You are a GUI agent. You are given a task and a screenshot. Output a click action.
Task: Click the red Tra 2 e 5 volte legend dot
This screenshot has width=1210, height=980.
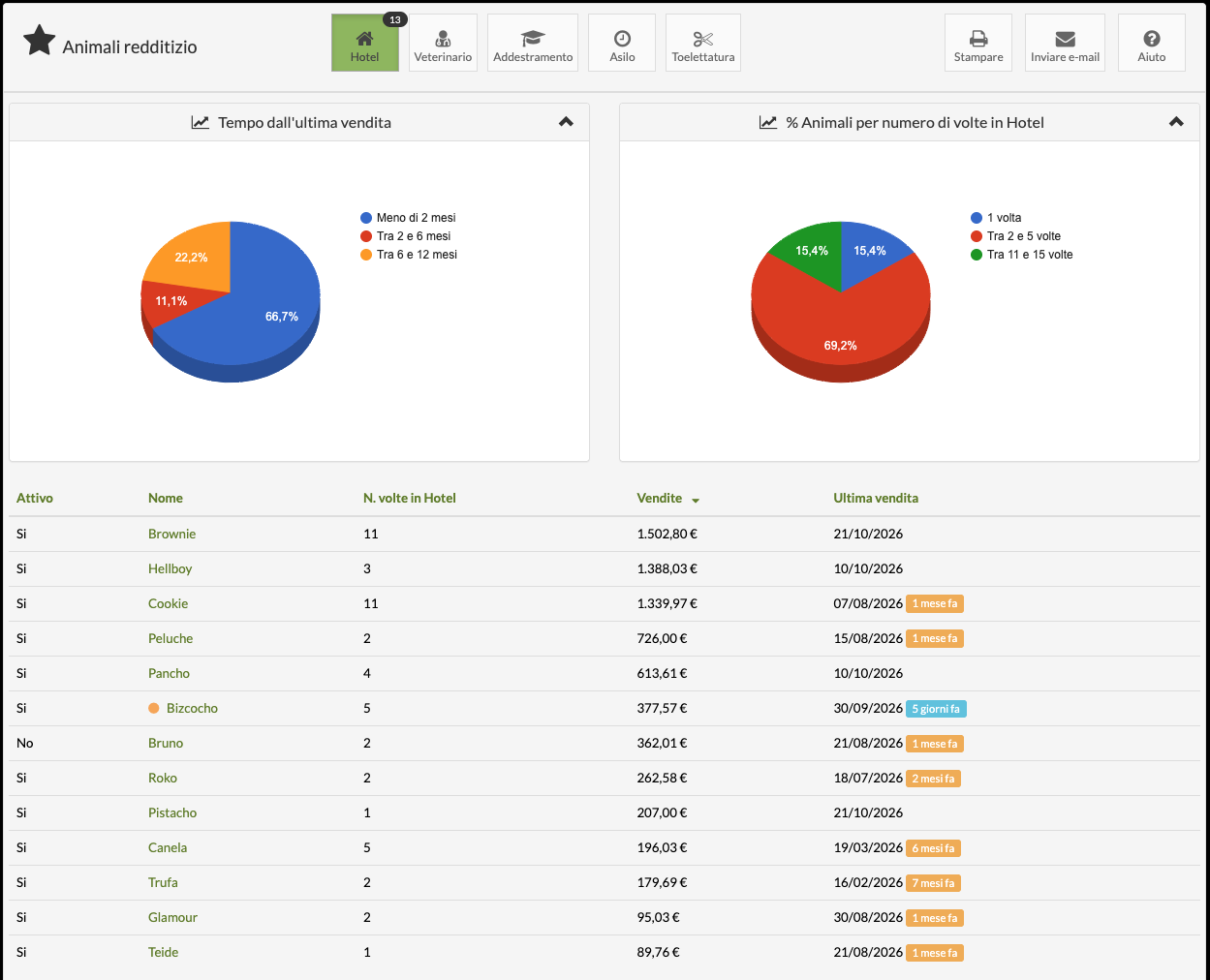tap(977, 236)
